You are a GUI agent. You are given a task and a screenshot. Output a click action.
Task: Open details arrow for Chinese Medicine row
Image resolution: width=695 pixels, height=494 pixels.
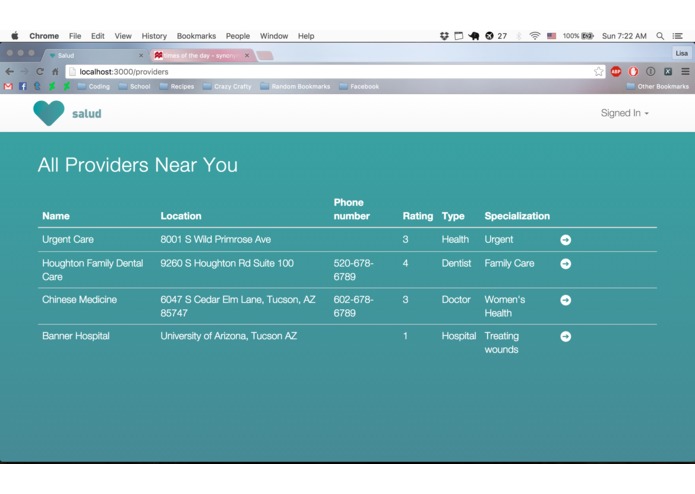[565, 300]
